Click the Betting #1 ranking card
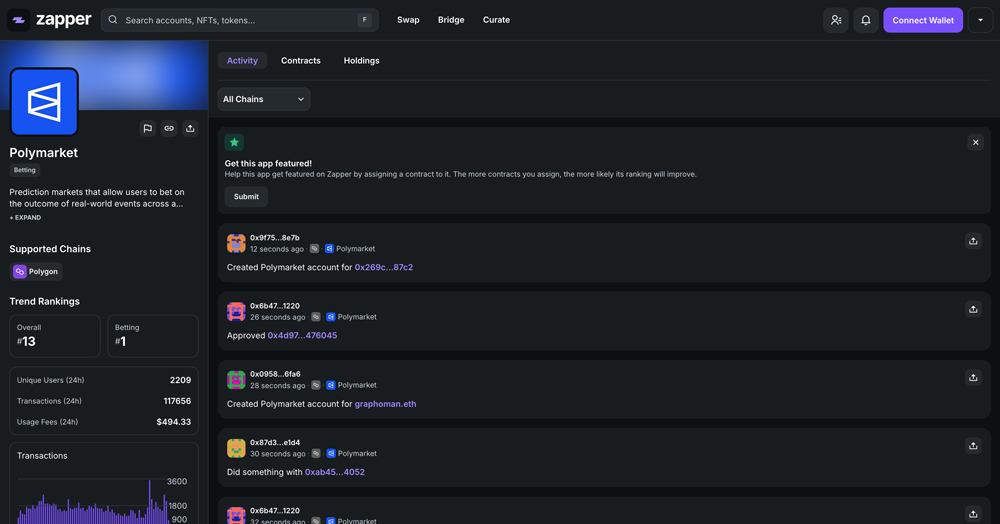 point(153,336)
